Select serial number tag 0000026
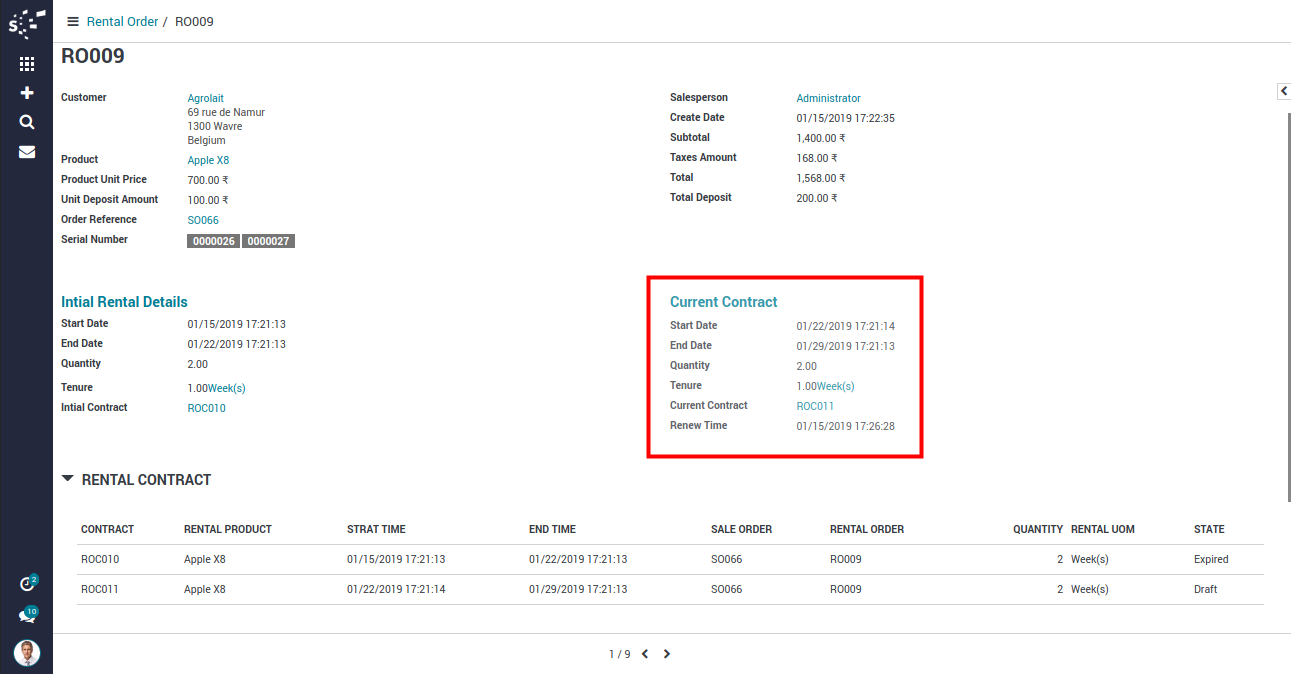The width and height of the screenshot is (1291, 674). [x=213, y=241]
